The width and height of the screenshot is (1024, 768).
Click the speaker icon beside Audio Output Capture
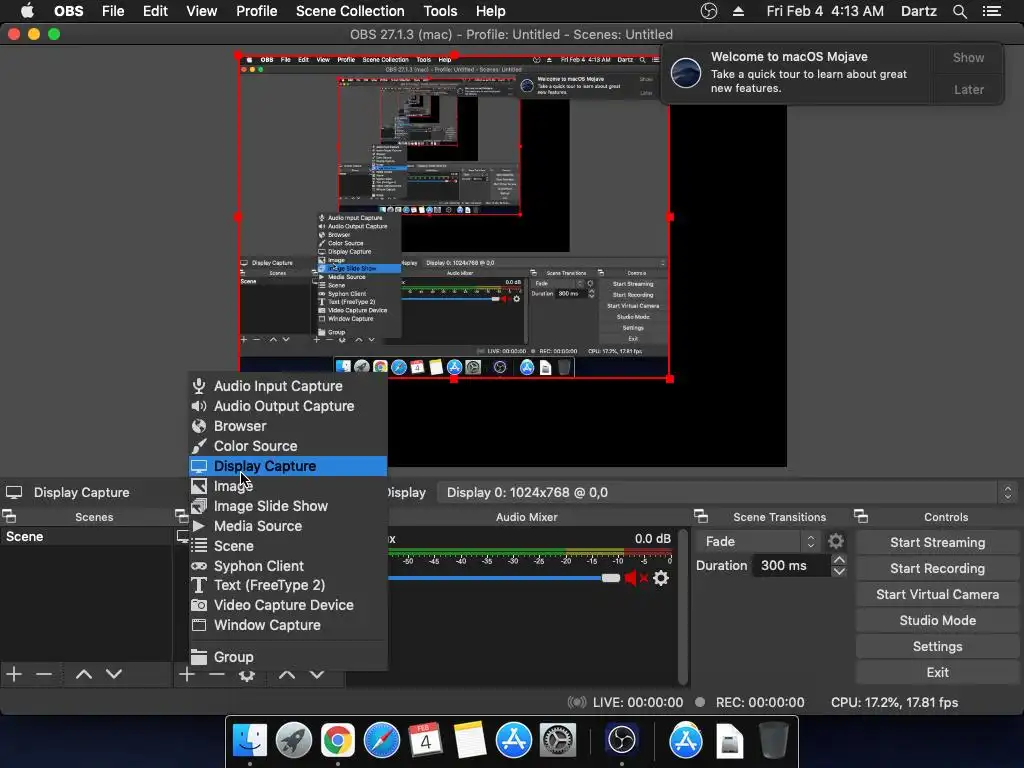[x=199, y=406]
